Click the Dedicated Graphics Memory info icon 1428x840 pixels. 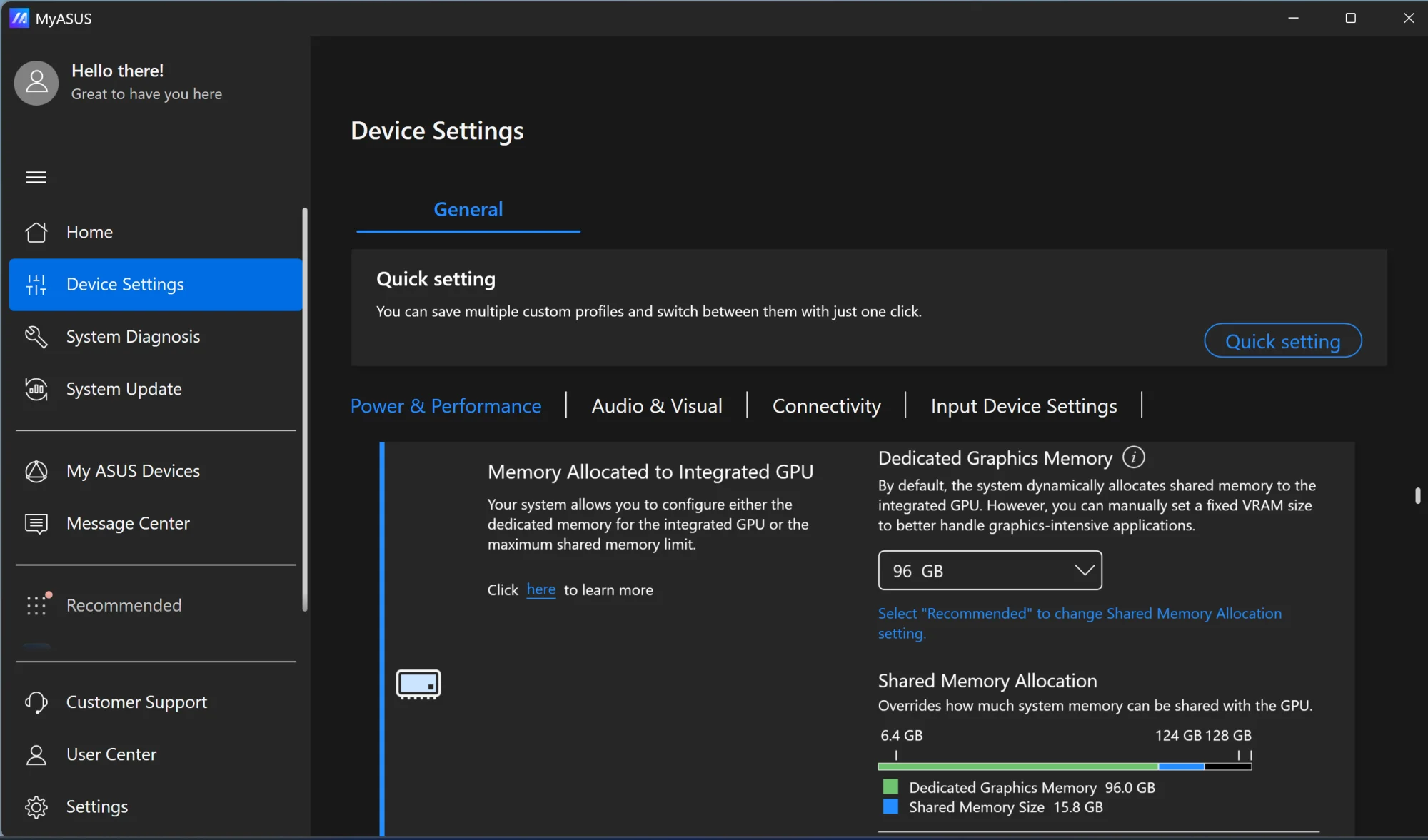[x=1133, y=457]
